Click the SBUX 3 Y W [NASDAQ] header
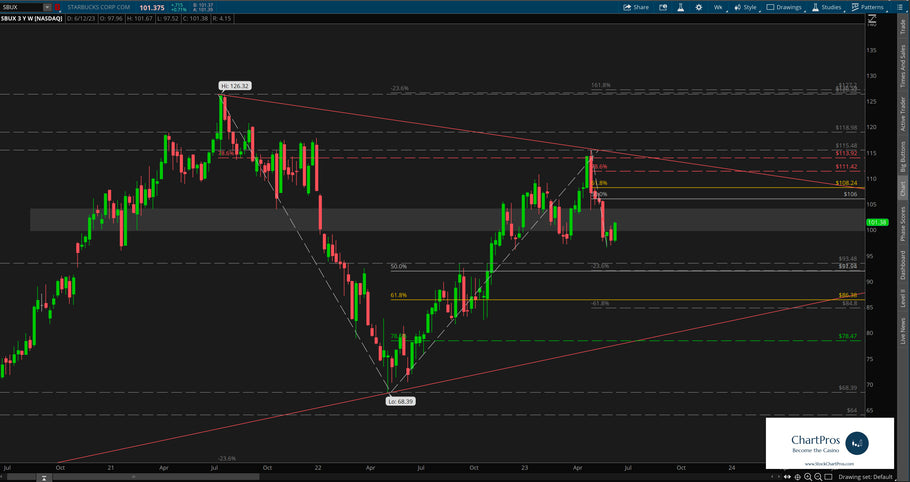This screenshot has height=482, width=910. tap(31, 19)
